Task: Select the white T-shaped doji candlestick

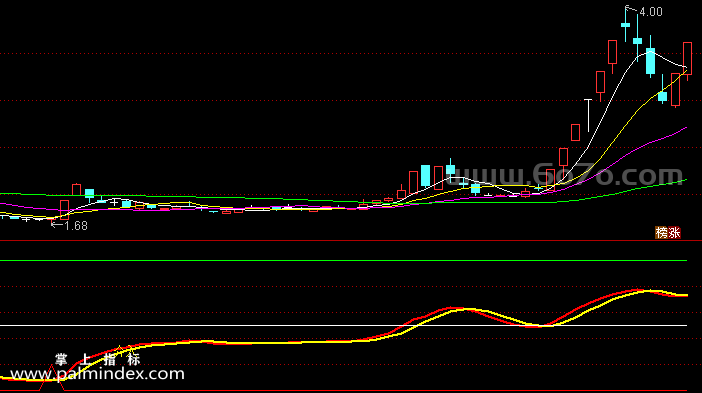Action: tap(588, 115)
